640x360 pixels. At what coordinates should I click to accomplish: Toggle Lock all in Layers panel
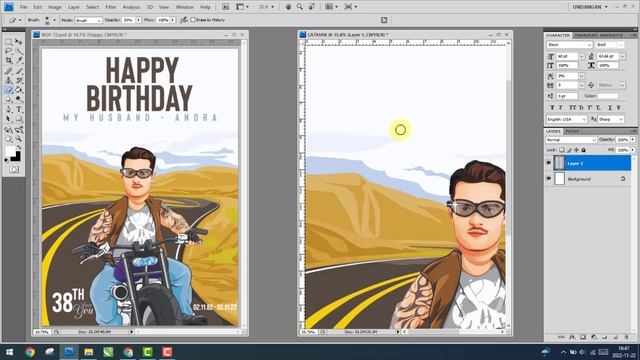pos(584,150)
